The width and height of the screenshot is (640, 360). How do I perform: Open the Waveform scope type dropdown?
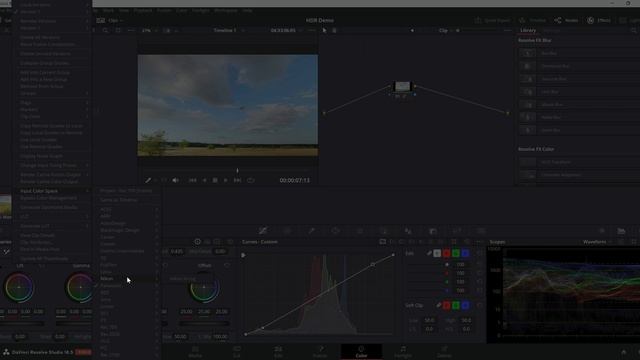[x=597, y=242]
